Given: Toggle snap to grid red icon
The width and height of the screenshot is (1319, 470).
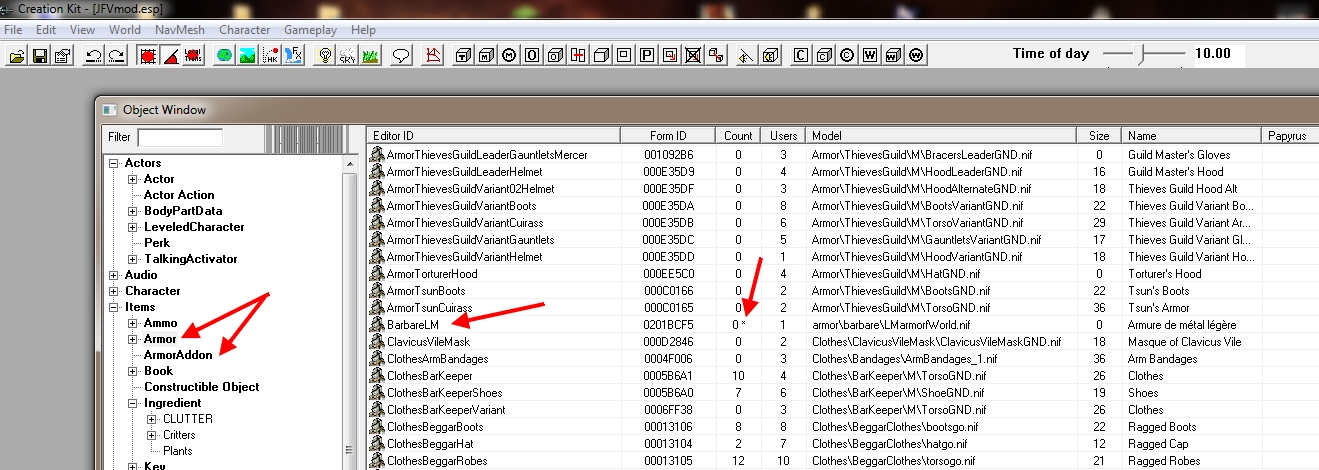Looking at the screenshot, I should pyautogui.click(x=147, y=56).
